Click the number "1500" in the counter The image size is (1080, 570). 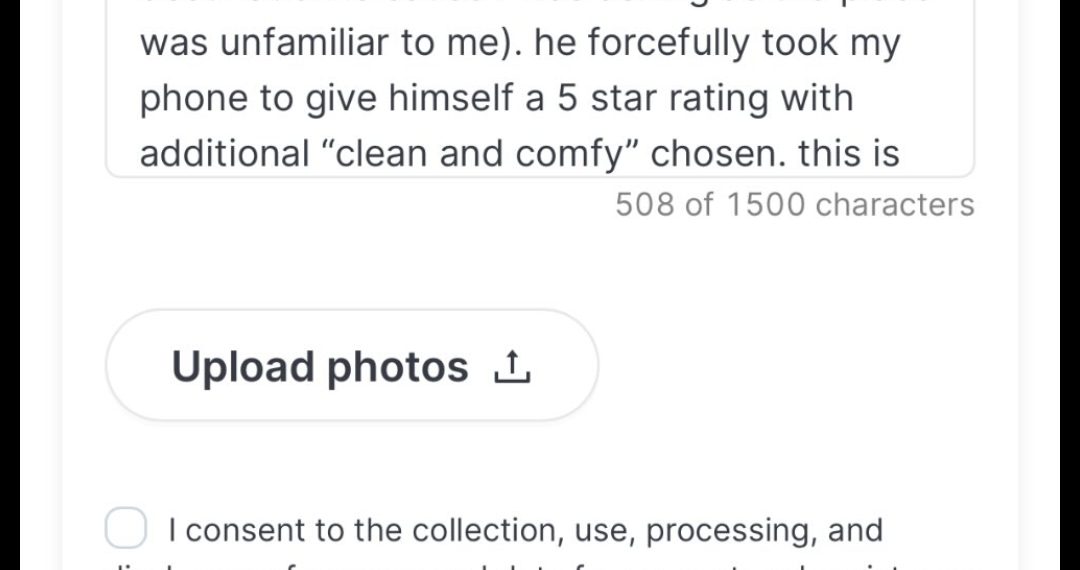click(x=765, y=204)
